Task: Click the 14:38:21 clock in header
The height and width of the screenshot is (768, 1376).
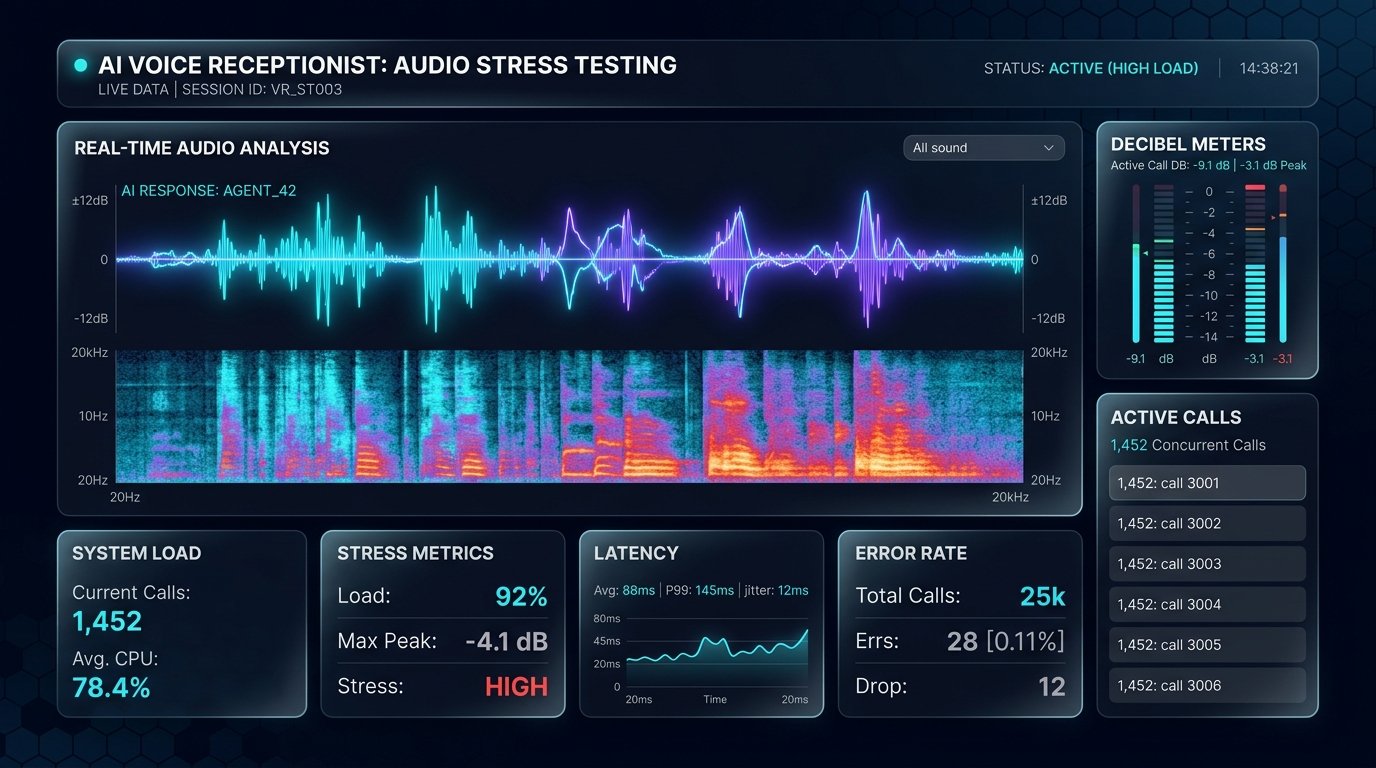Action: pos(1269,69)
